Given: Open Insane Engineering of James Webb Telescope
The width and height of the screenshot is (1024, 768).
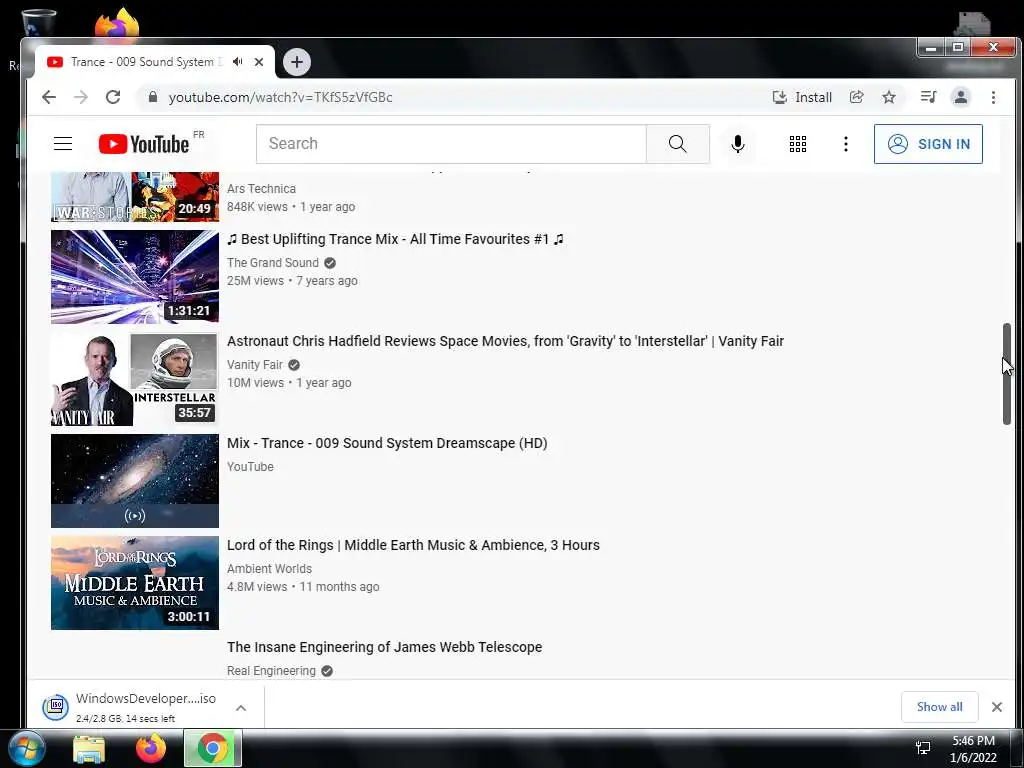Looking at the screenshot, I should click(385, 647).
